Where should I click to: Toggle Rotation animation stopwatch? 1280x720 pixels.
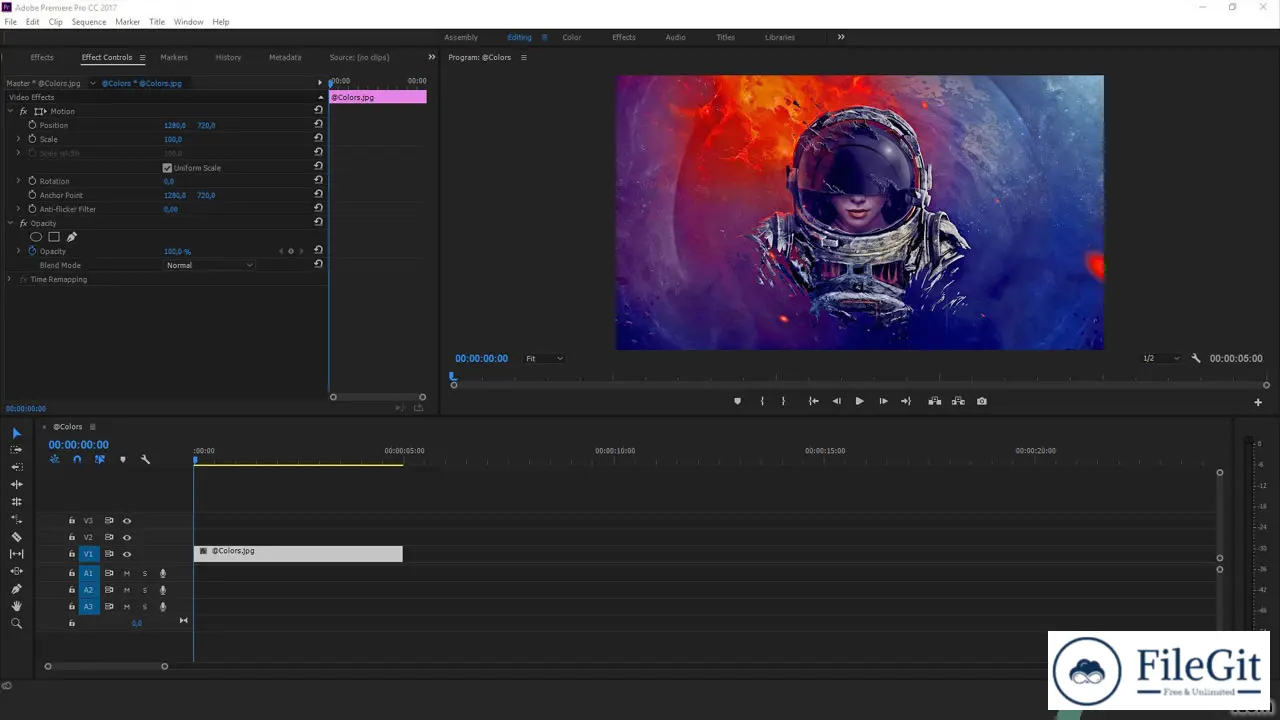click(32, 181)
